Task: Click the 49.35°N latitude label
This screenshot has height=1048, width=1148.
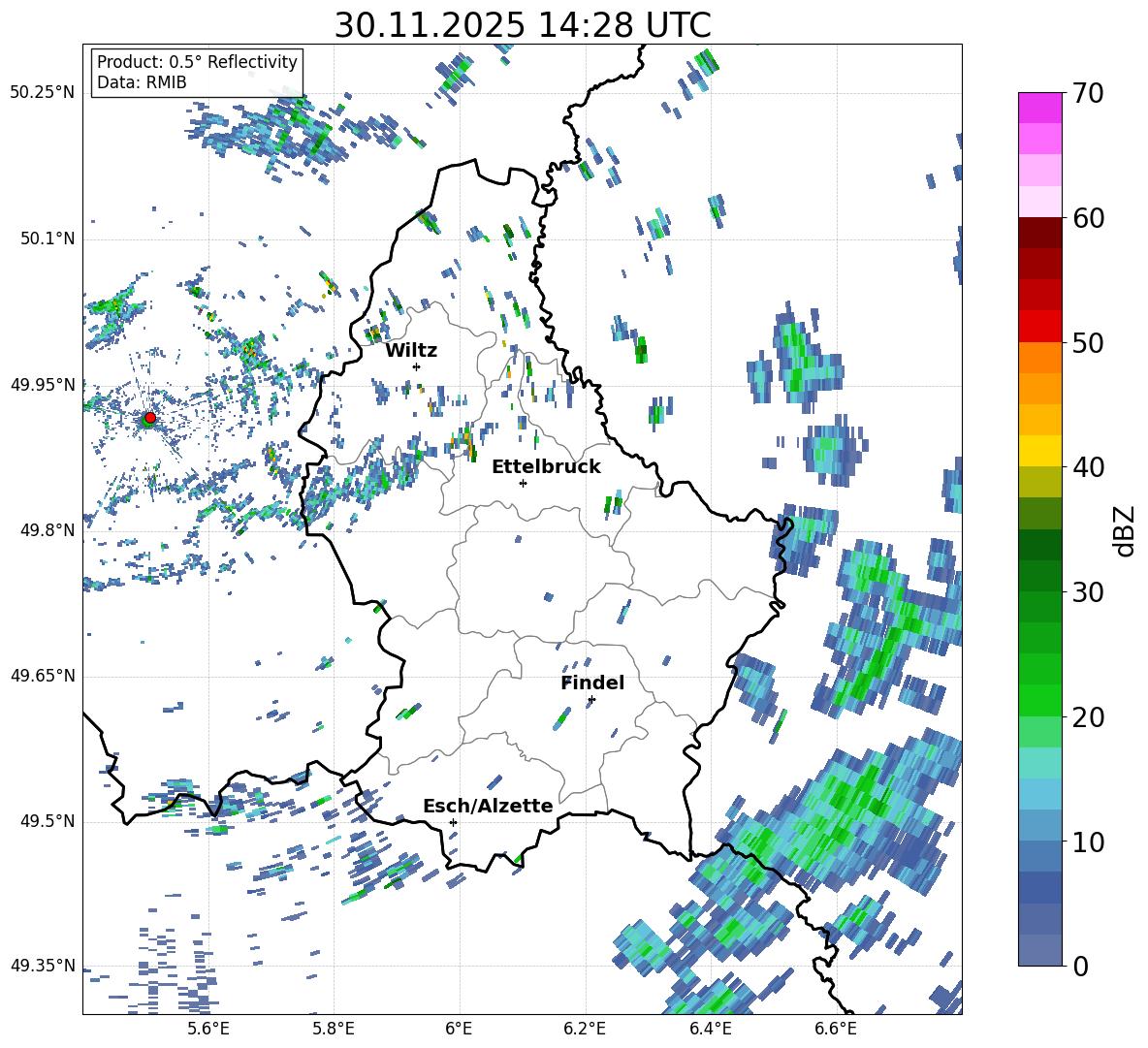Action: (x=43, y=966)
